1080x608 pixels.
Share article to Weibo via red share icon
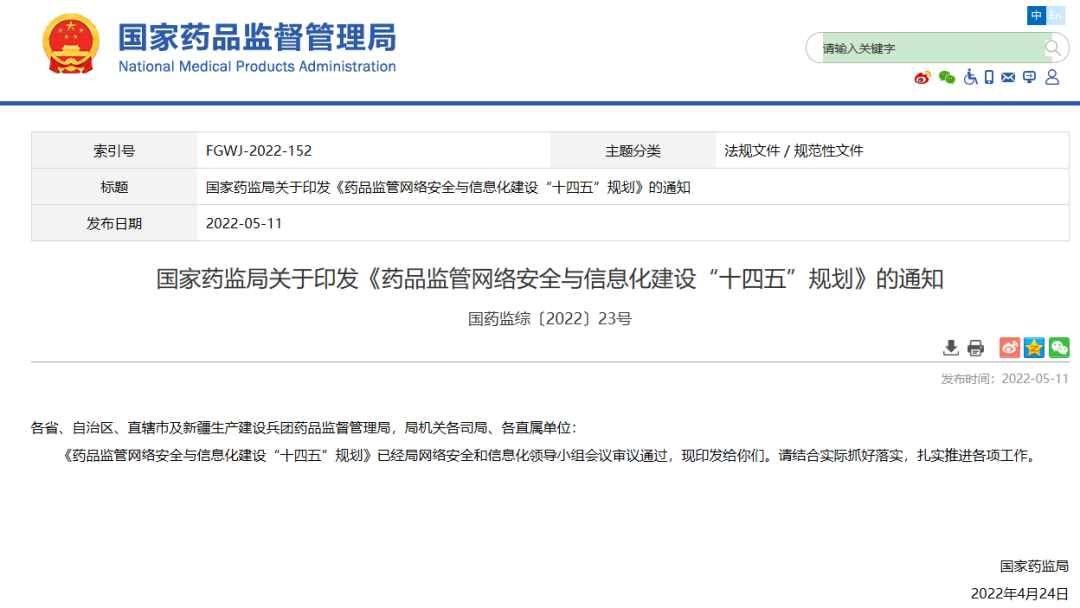point(1010,348)
